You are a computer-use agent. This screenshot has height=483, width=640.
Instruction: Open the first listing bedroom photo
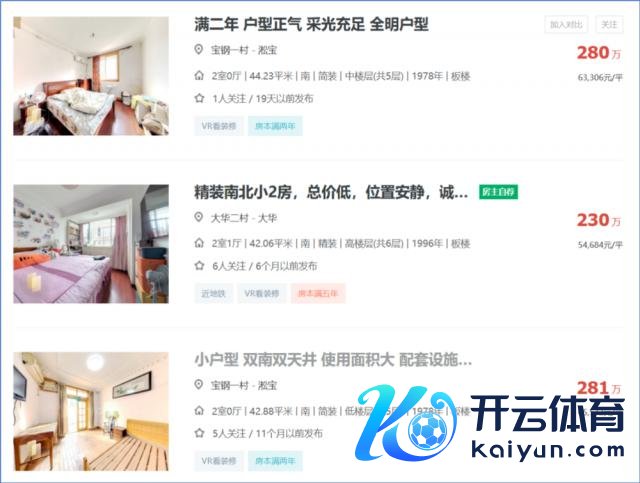pyautogui.click(x=91, y=76)
